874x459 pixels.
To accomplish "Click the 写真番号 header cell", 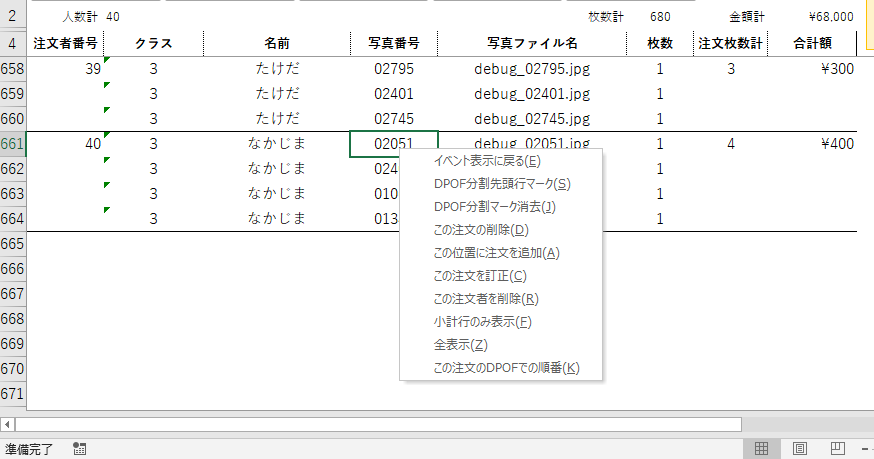I will 394,43.
